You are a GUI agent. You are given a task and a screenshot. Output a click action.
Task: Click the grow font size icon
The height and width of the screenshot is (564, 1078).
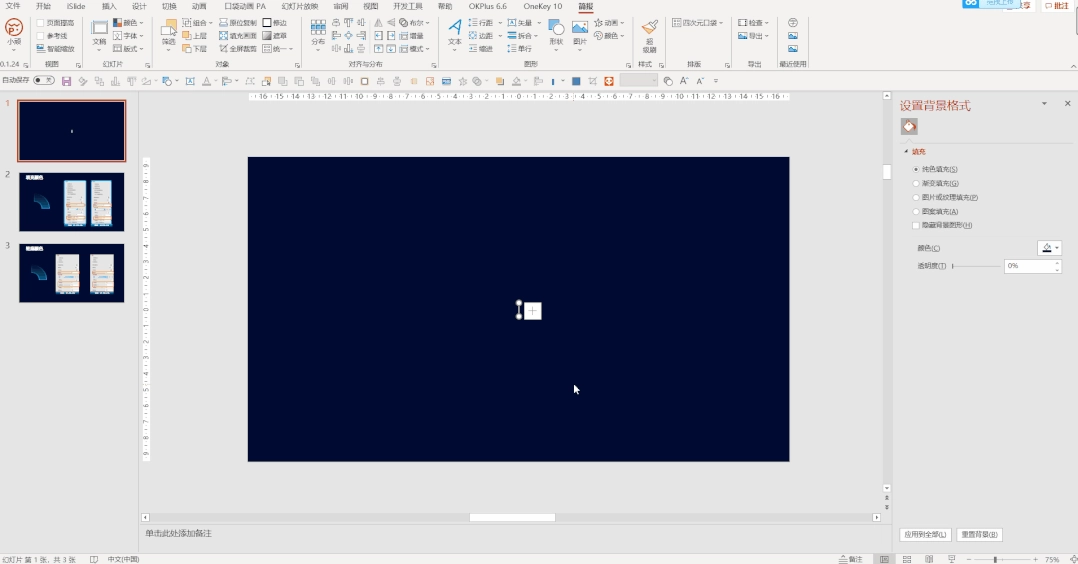click(684, 81)
